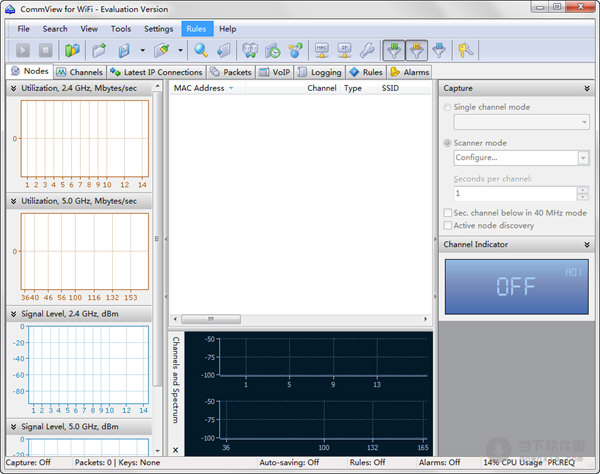Click the stop capture icon

[46, 50]
